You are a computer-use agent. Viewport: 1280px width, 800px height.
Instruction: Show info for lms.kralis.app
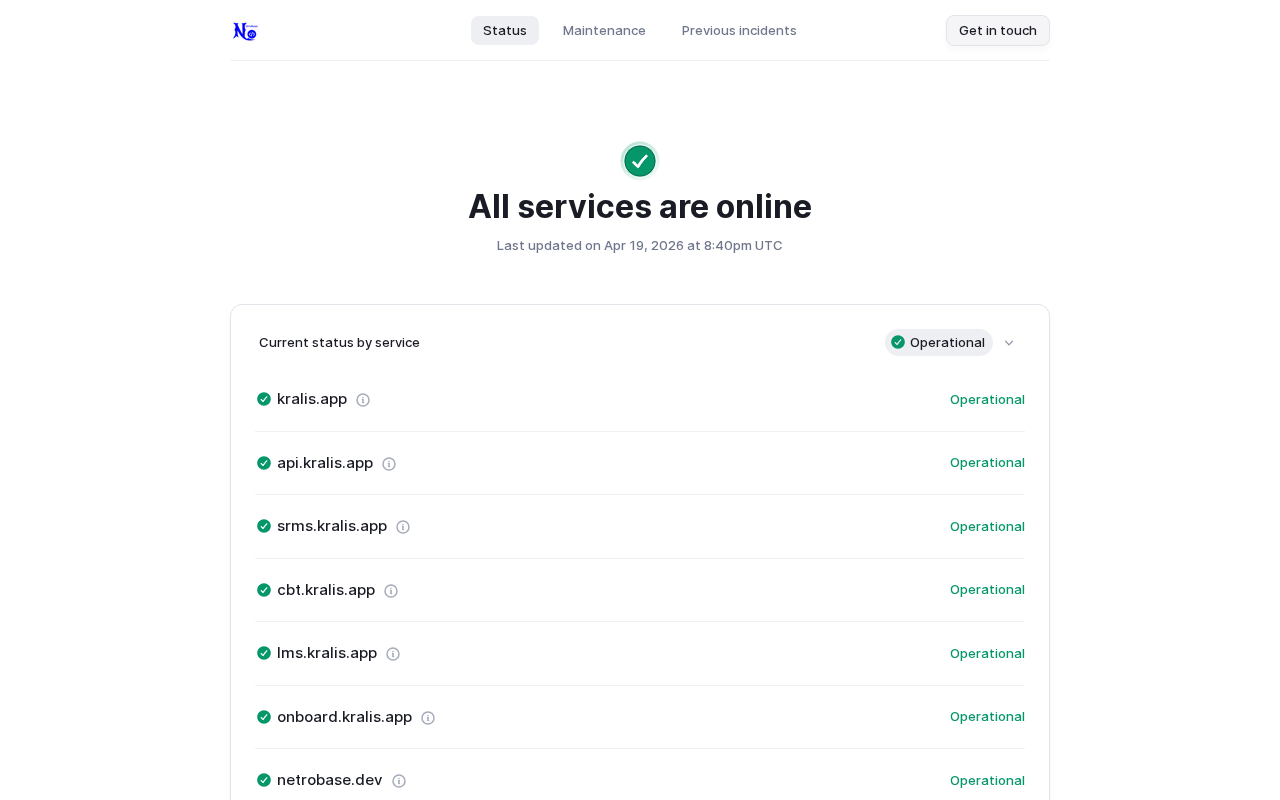tap(393, 654)
